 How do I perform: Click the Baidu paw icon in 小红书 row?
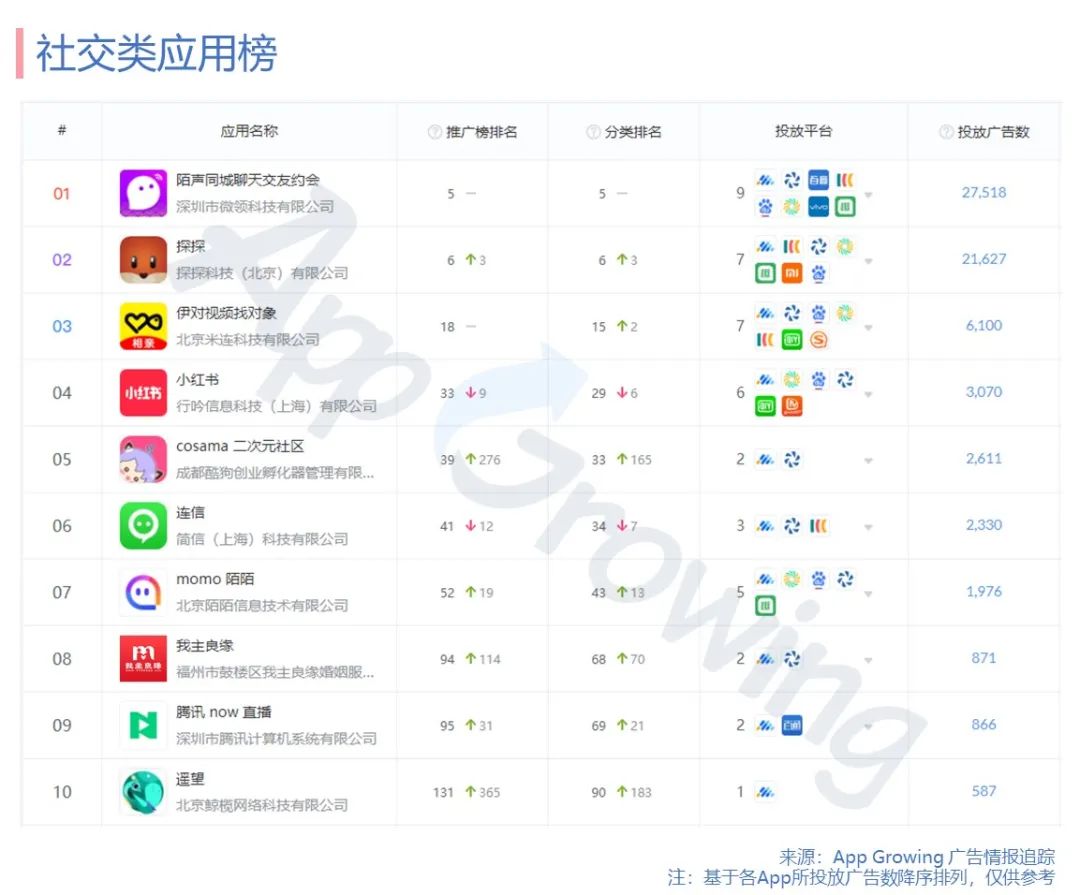coord(818,379)
